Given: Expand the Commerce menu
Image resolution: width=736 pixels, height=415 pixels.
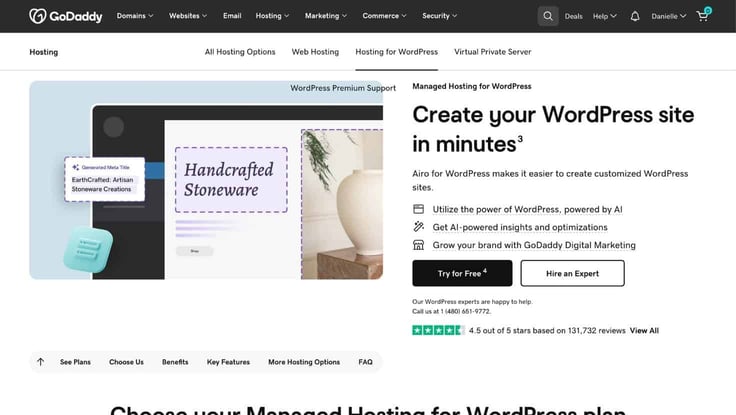Looking at the screenshot, I should click(384, 16).
